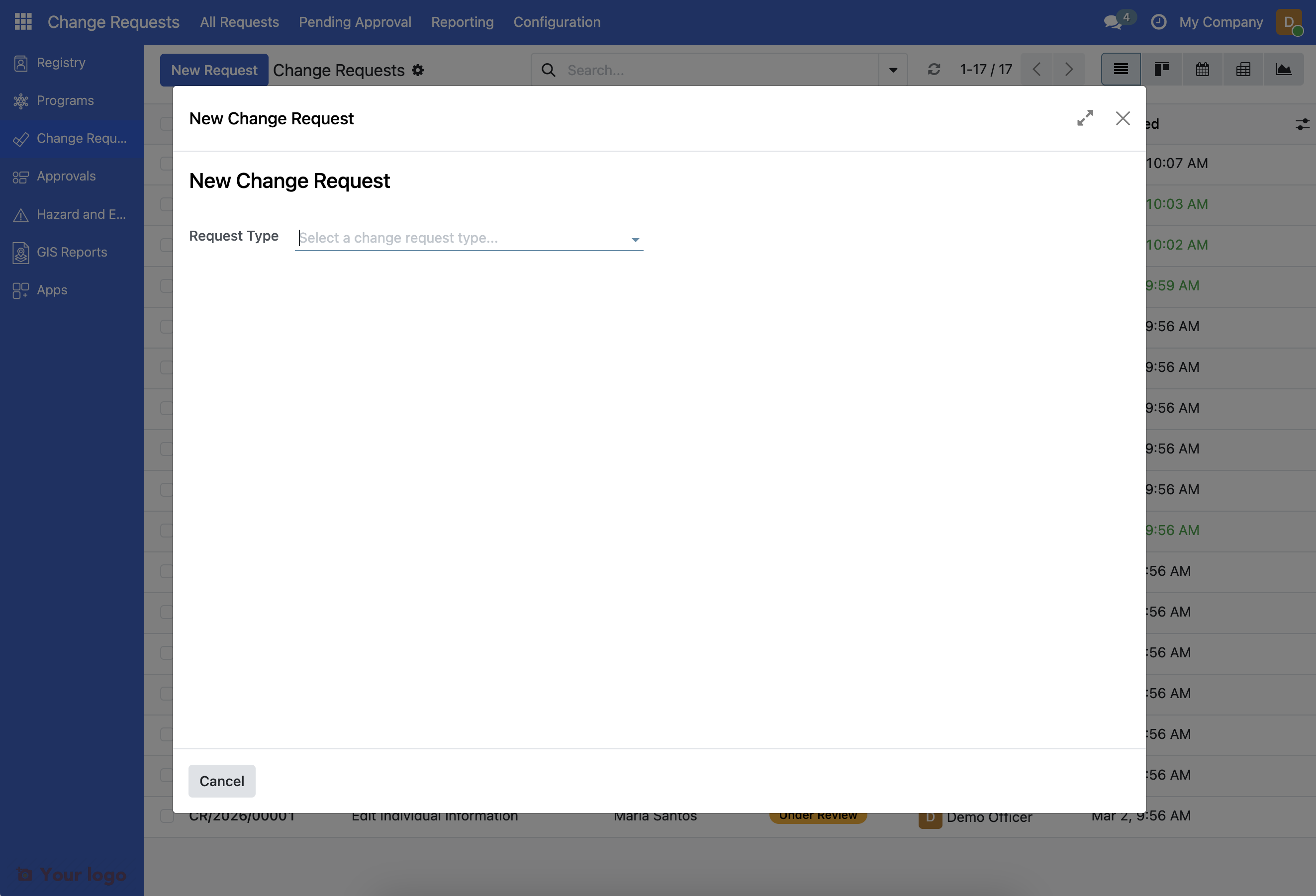Switch to kanban view
The height and width of the screenshot is (896, 1316).
[1161, 70]
